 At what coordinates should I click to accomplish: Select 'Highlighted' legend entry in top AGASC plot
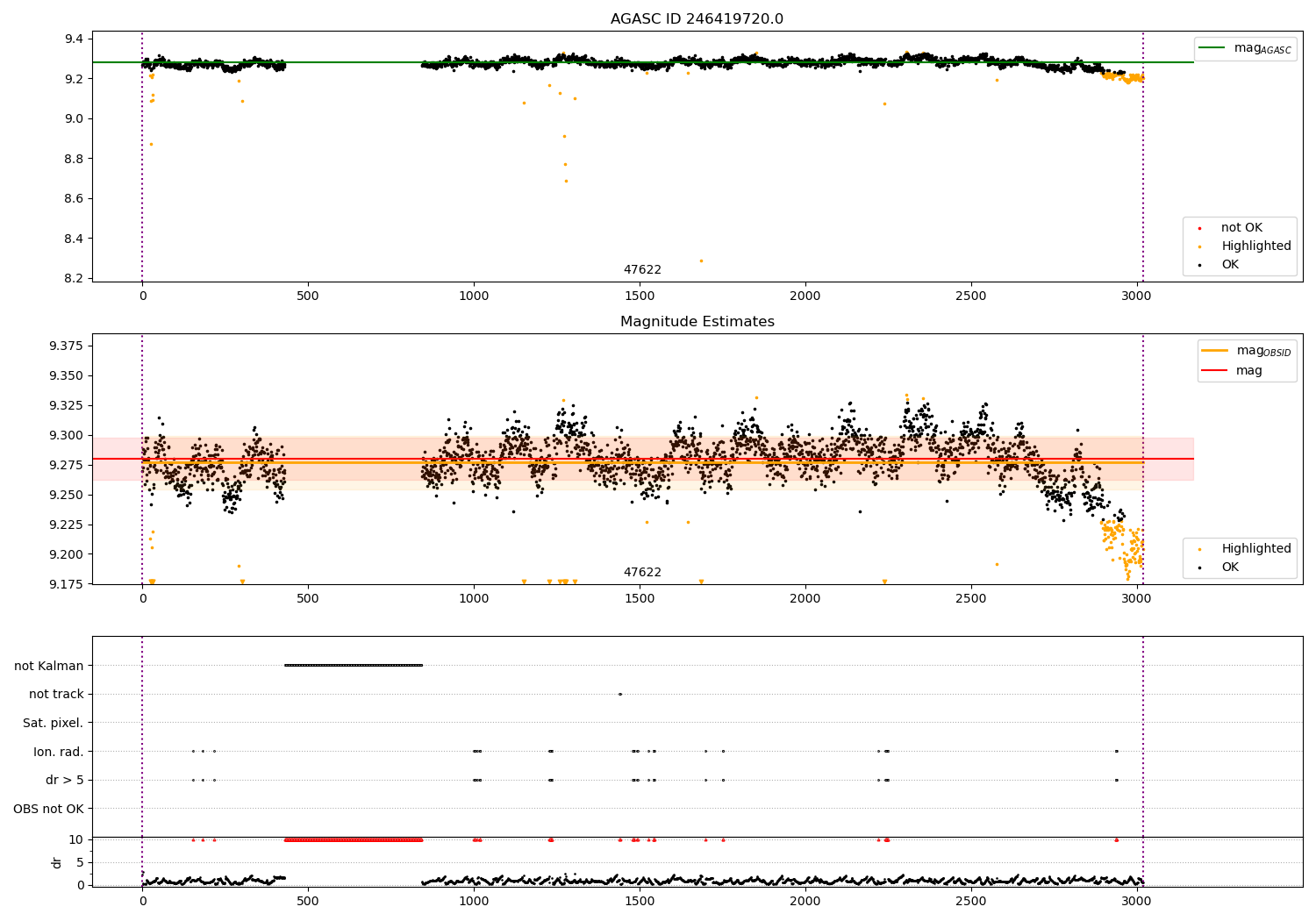click(x=1256, y=246)
